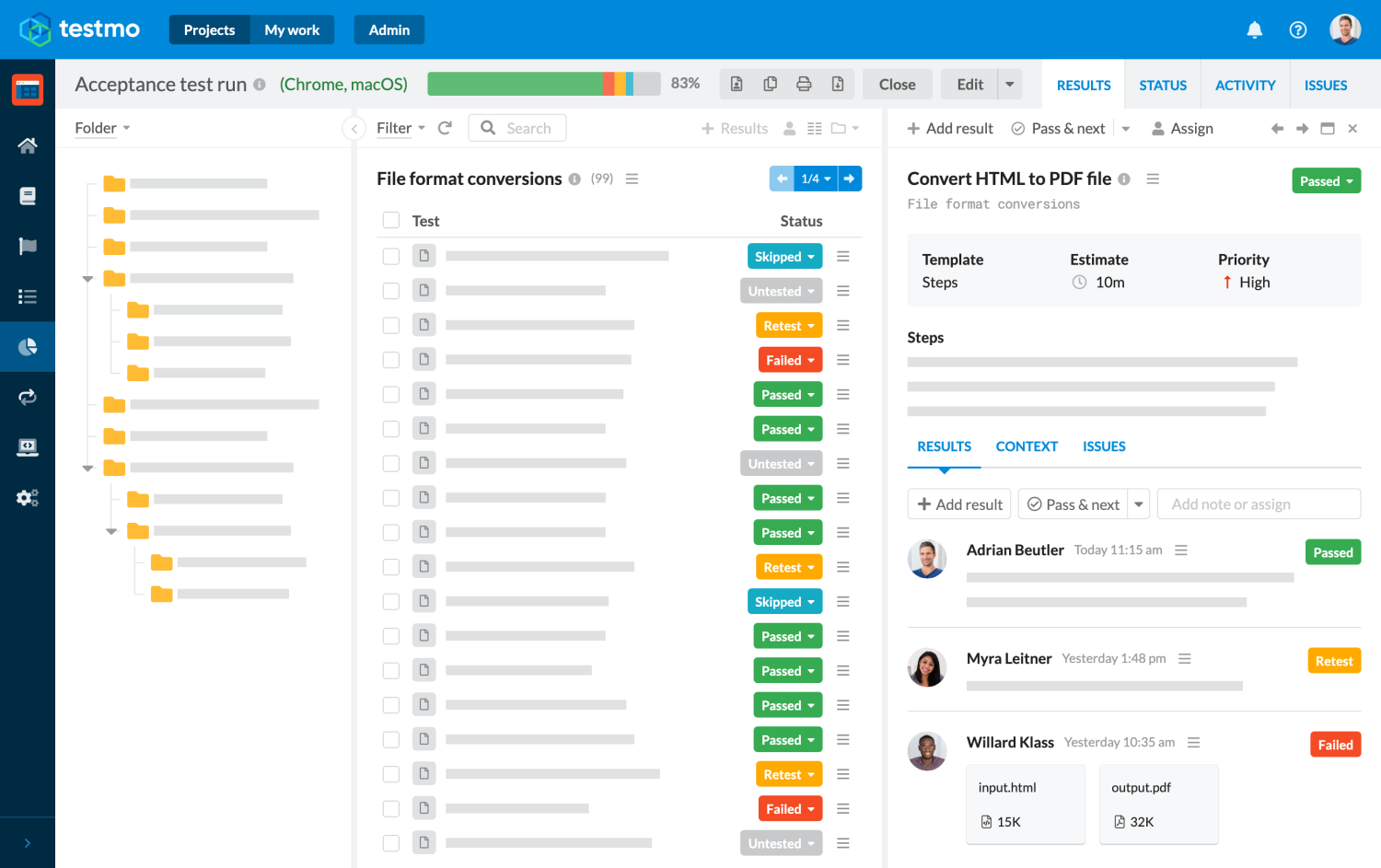1381x868 pixels.
Task: Open the CONTEXT tab in test details
Action: coord(1027,446)
